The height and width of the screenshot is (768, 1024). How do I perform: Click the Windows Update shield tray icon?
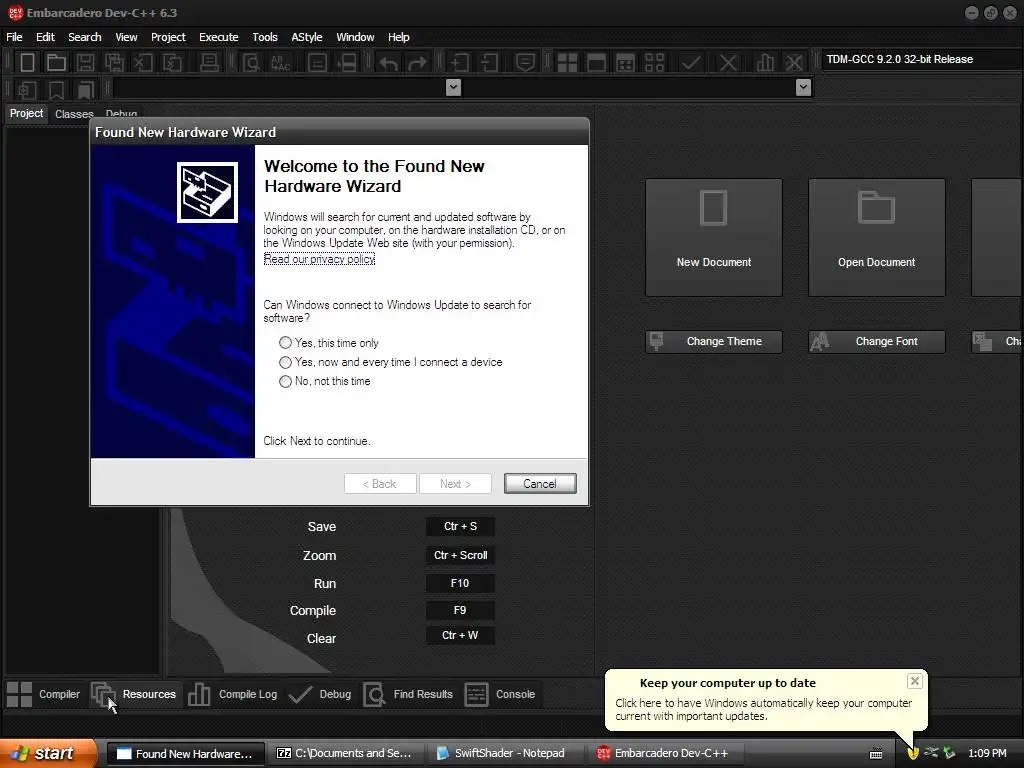[913, 753]
